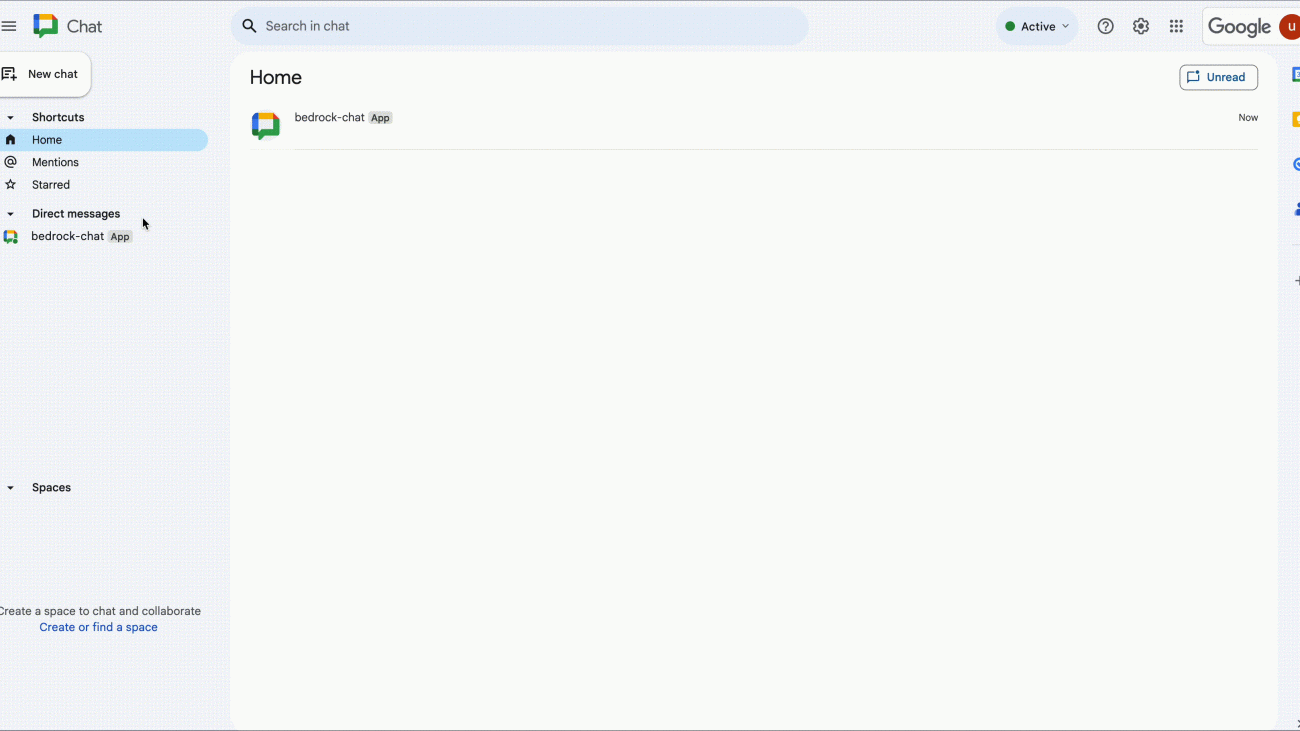Click the Now timestamp on bedrock-chat

click(x=1248, y=118)
